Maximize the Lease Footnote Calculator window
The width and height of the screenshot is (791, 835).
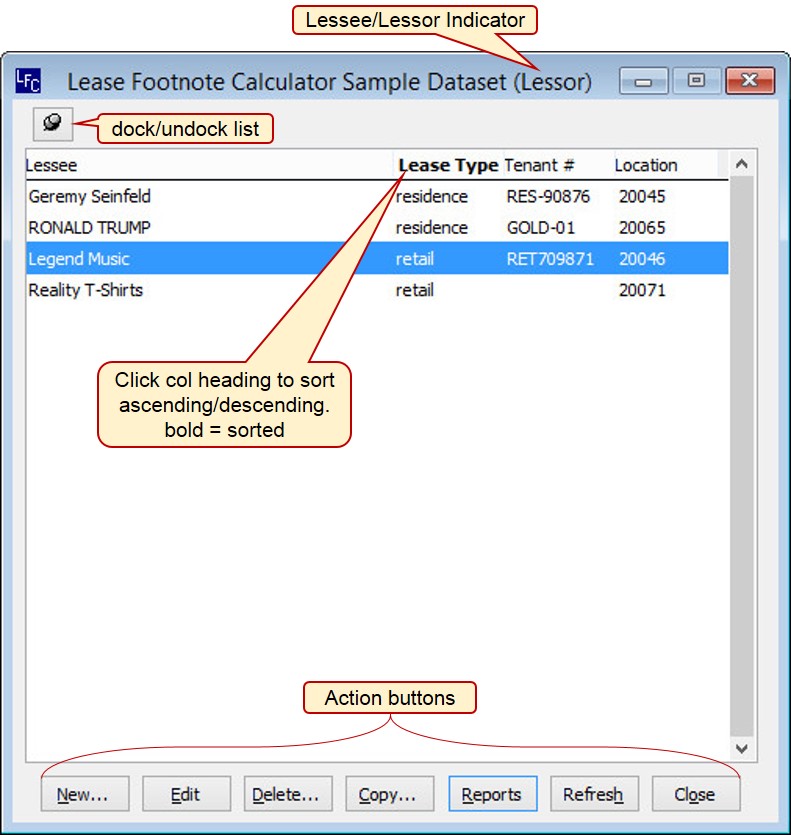tap(696, 81)
